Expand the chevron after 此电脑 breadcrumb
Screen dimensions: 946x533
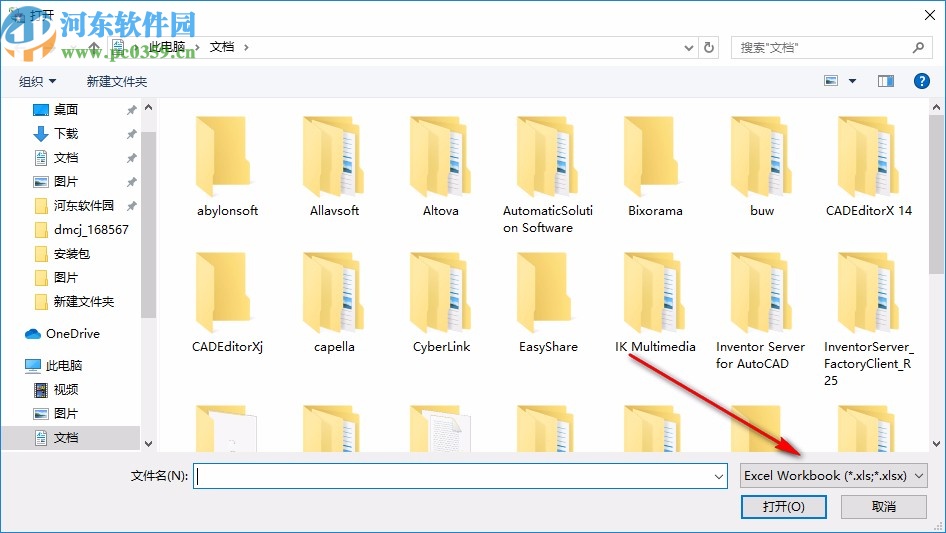[197, 47]
